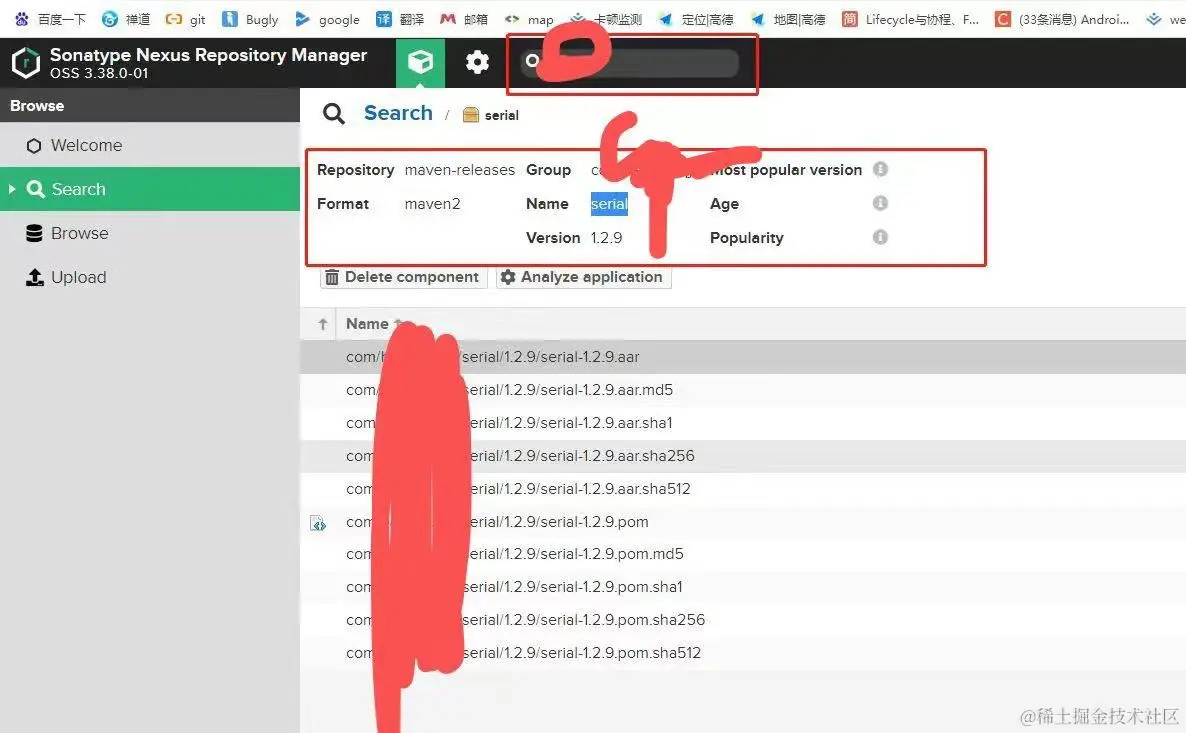1186x733 pixels.
Task: Select the serial-1.2.9.aar.sha256 row
Action: (743, 455)
